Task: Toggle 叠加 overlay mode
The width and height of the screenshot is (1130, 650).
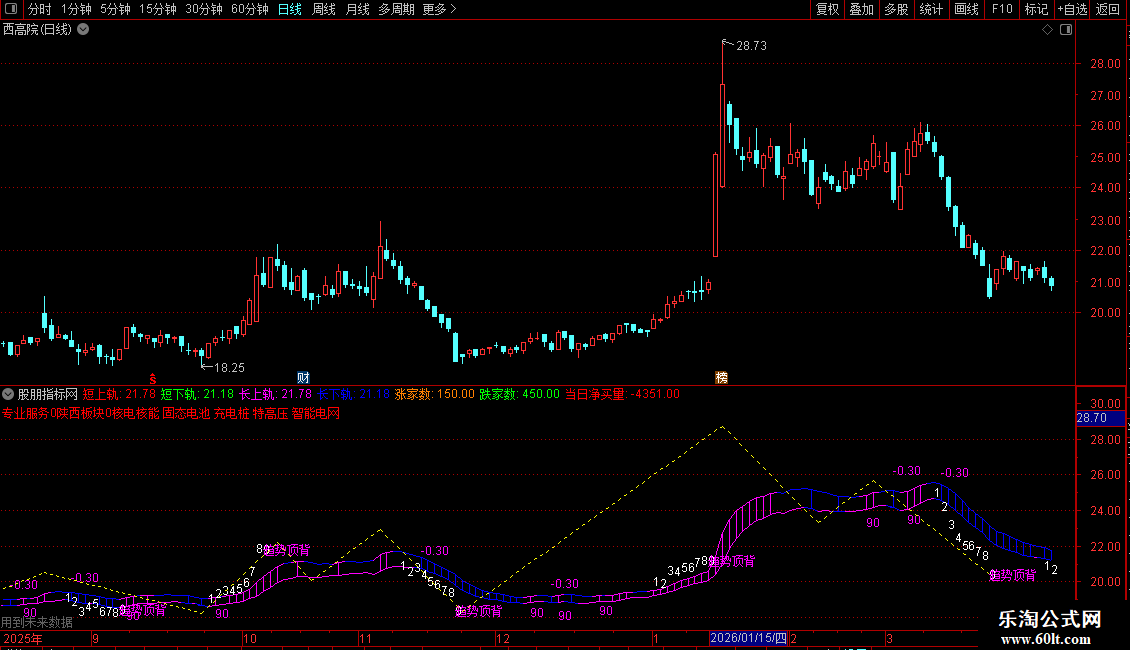Action: click(862, 9)
